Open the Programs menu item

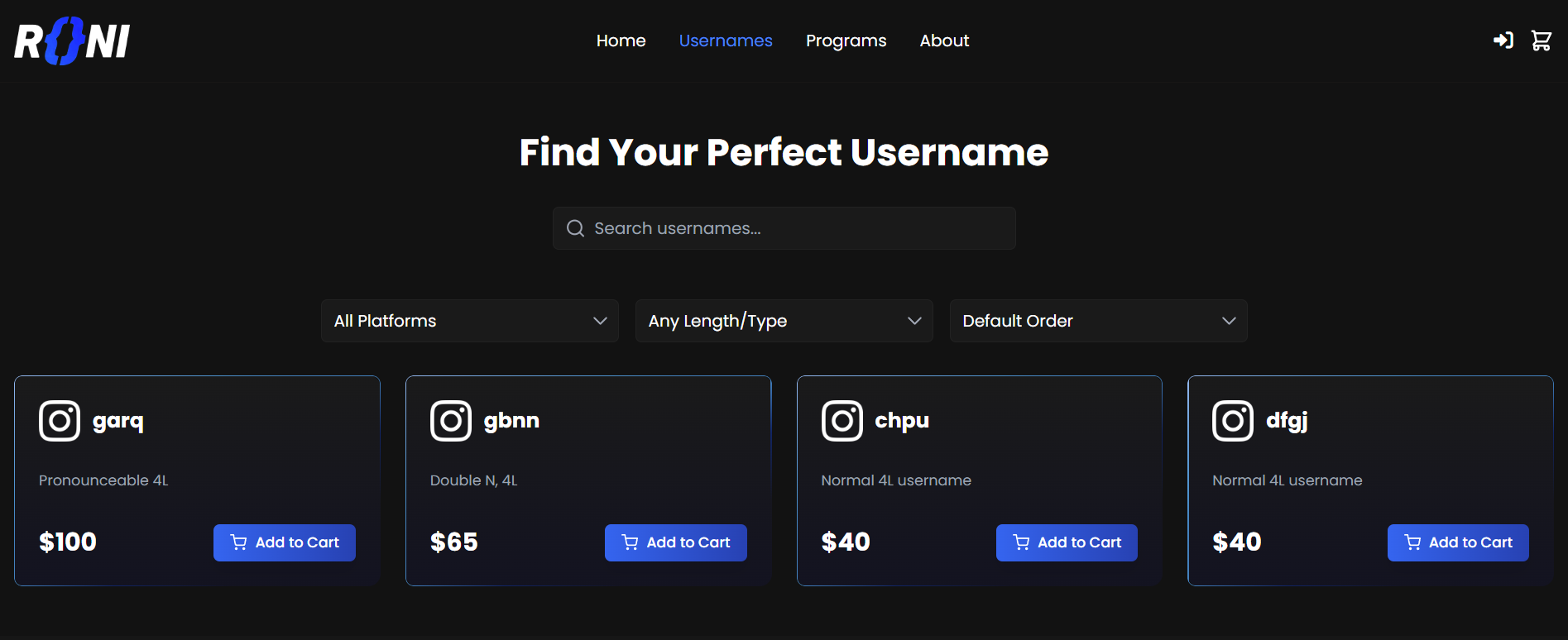[846, 41]
